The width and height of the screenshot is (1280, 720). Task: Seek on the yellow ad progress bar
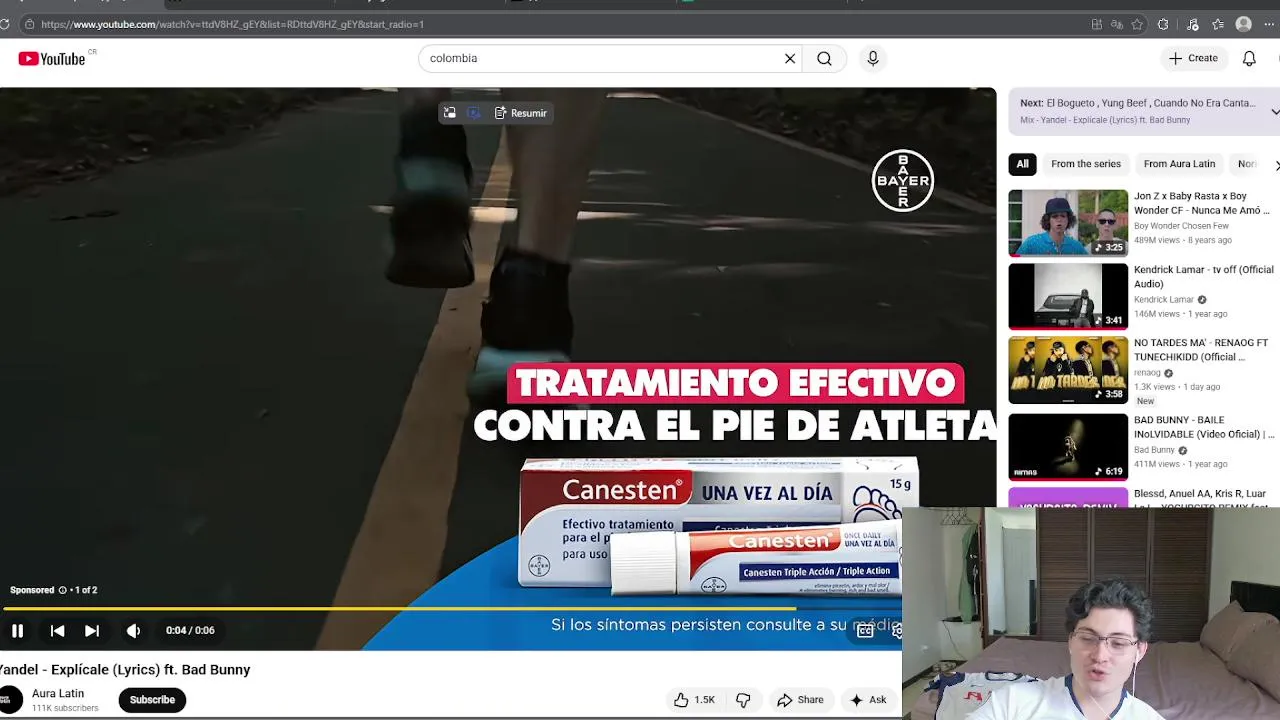coord(450,608)
